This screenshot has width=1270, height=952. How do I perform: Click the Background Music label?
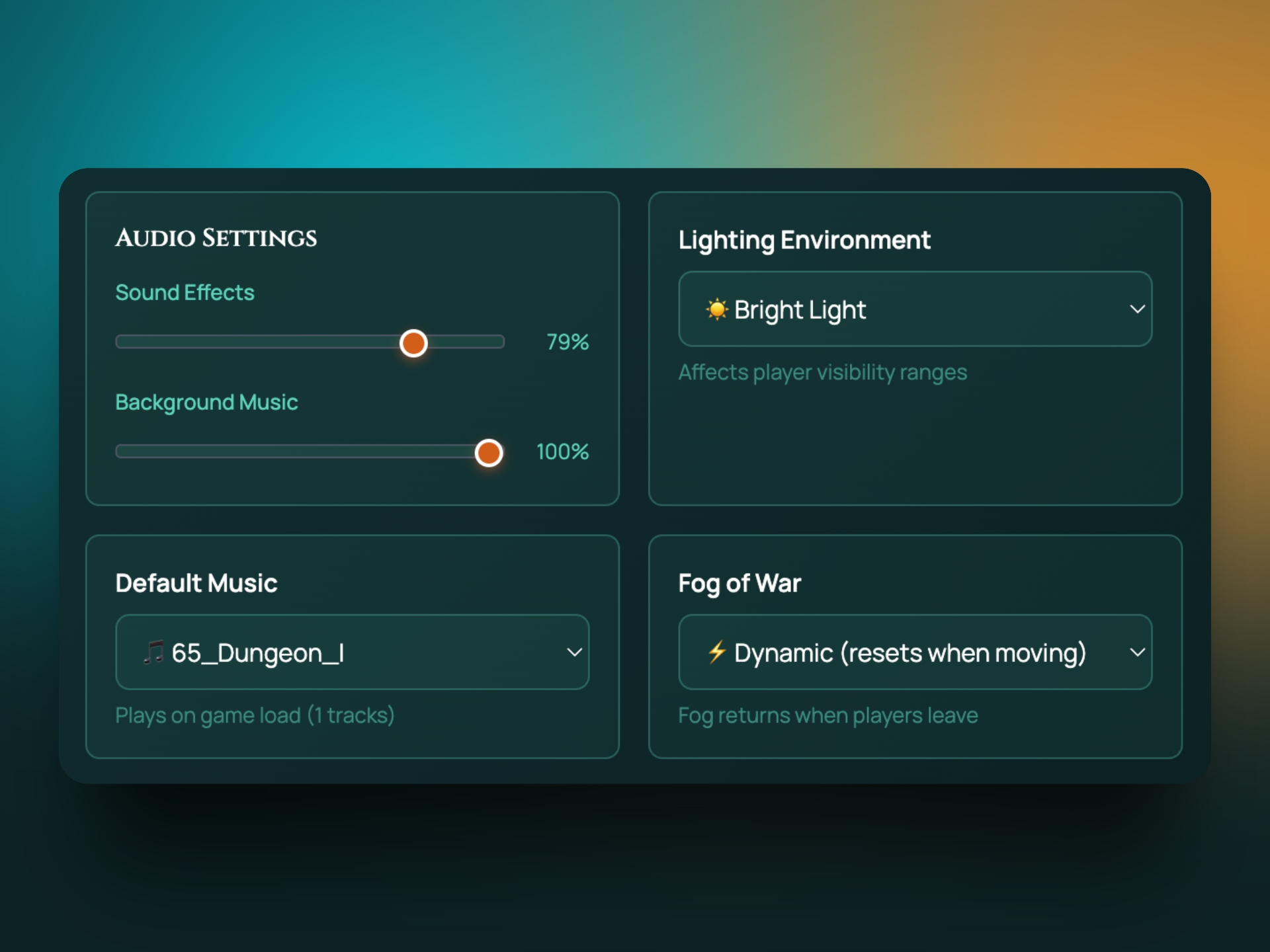click(206, 402)
